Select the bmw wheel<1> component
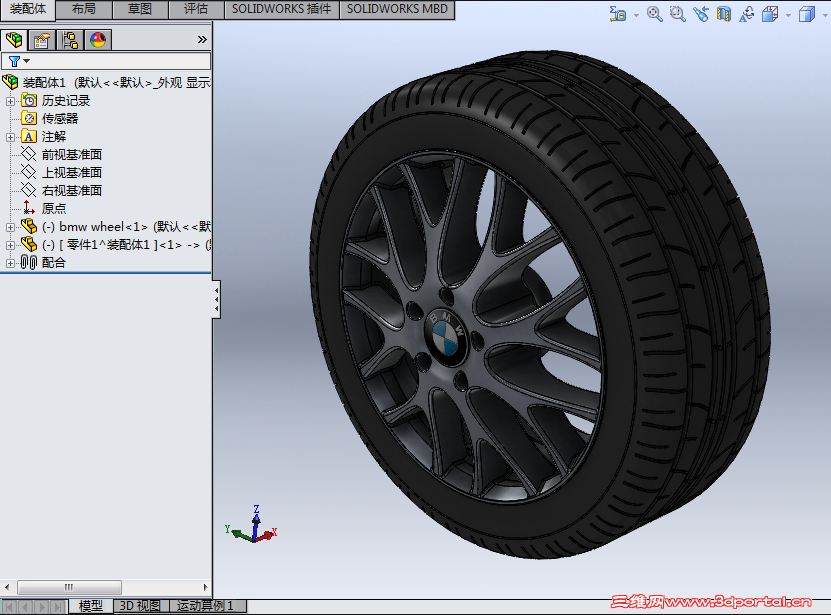831x615 pixels. tap(126, 226)
